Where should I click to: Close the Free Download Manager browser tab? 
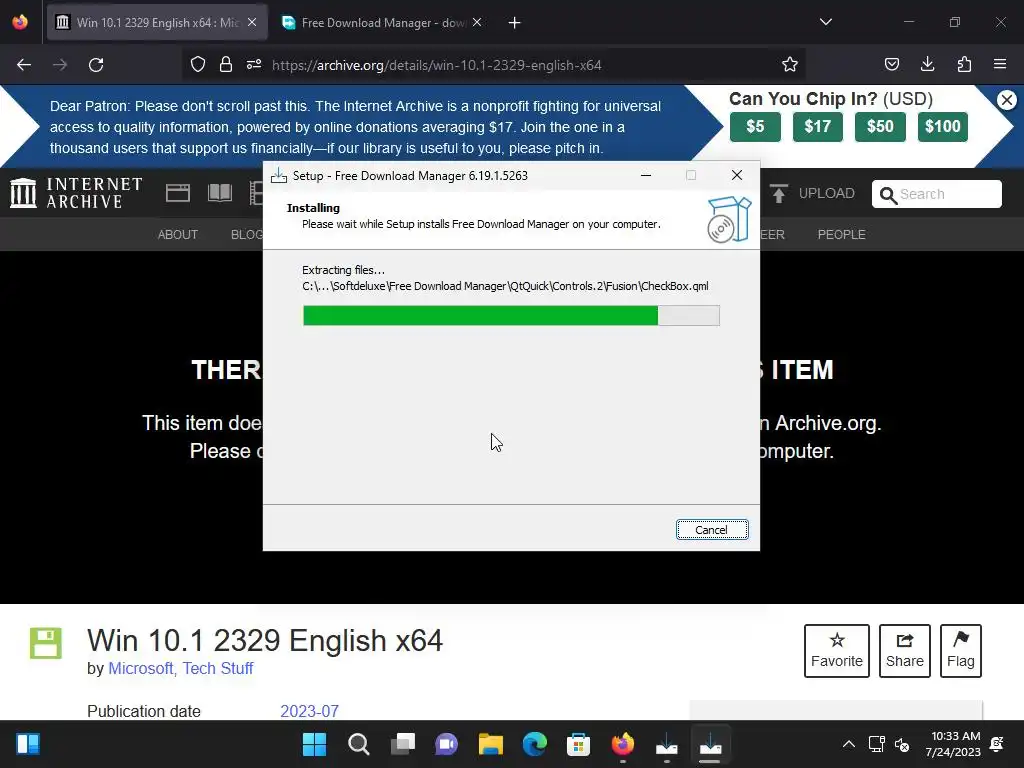[x=477, y=23]
